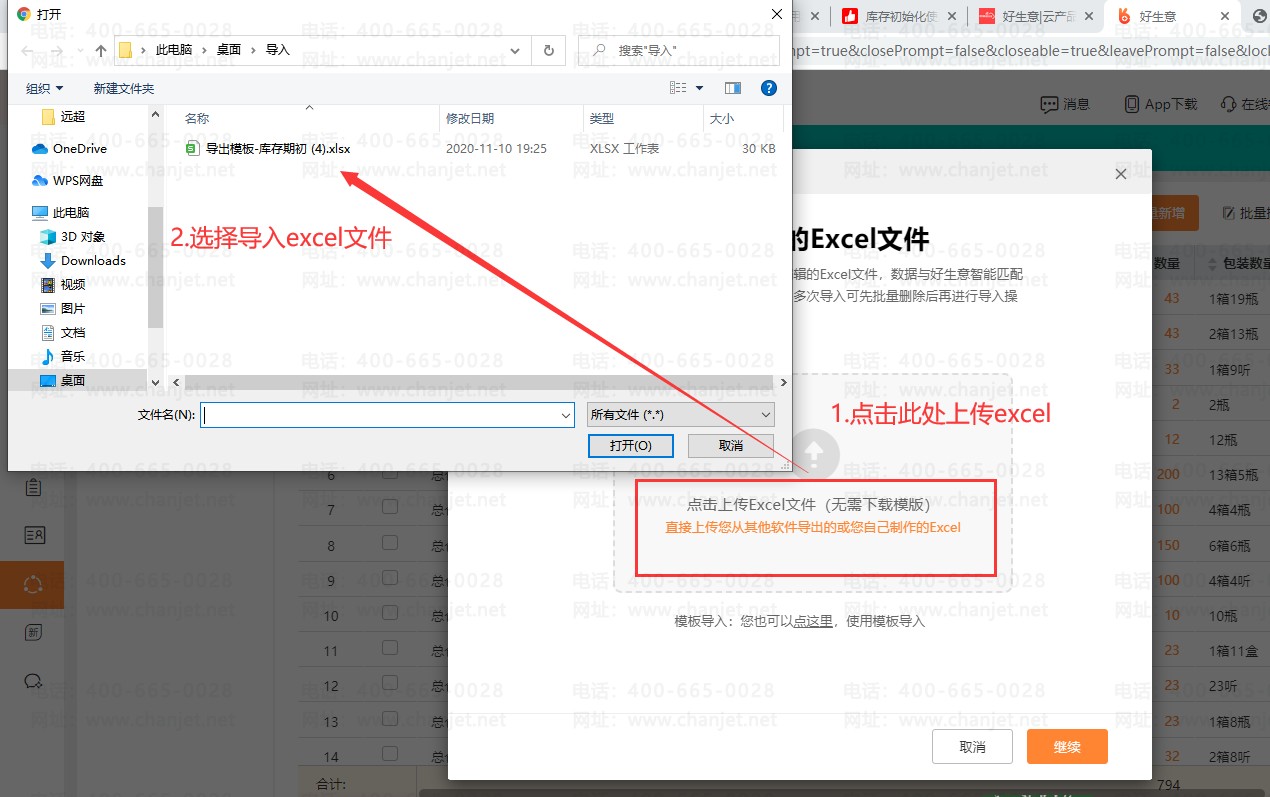The image size is (1270, 797).
Task: Check the checkbox in row 7
Action: coord(390,509)
